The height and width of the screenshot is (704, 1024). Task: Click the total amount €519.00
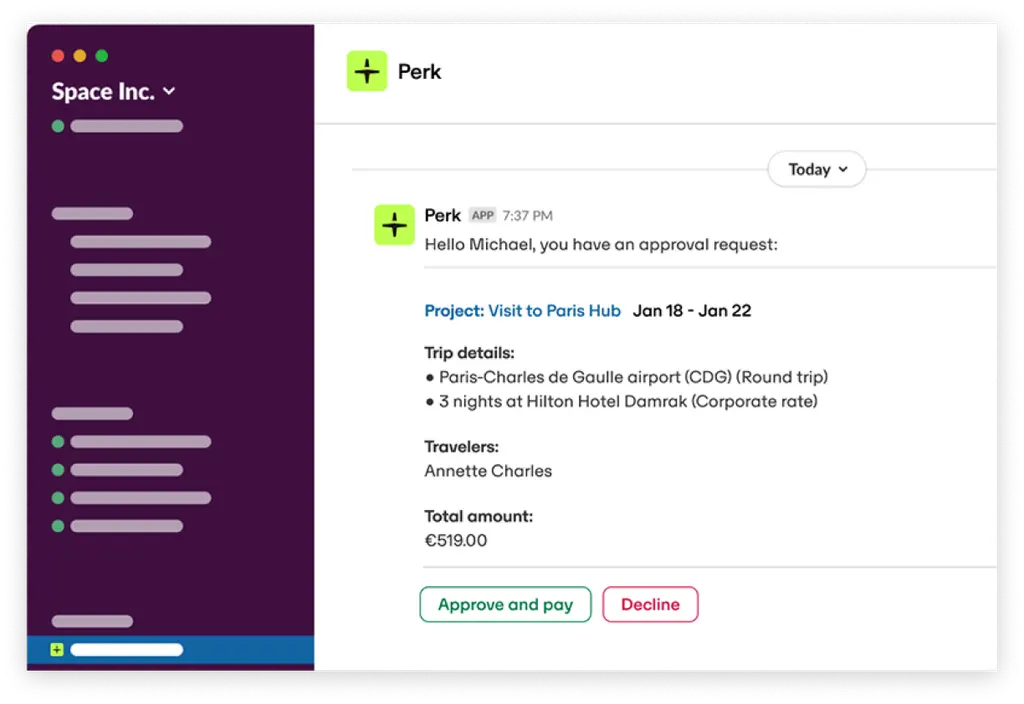point(456,541)
